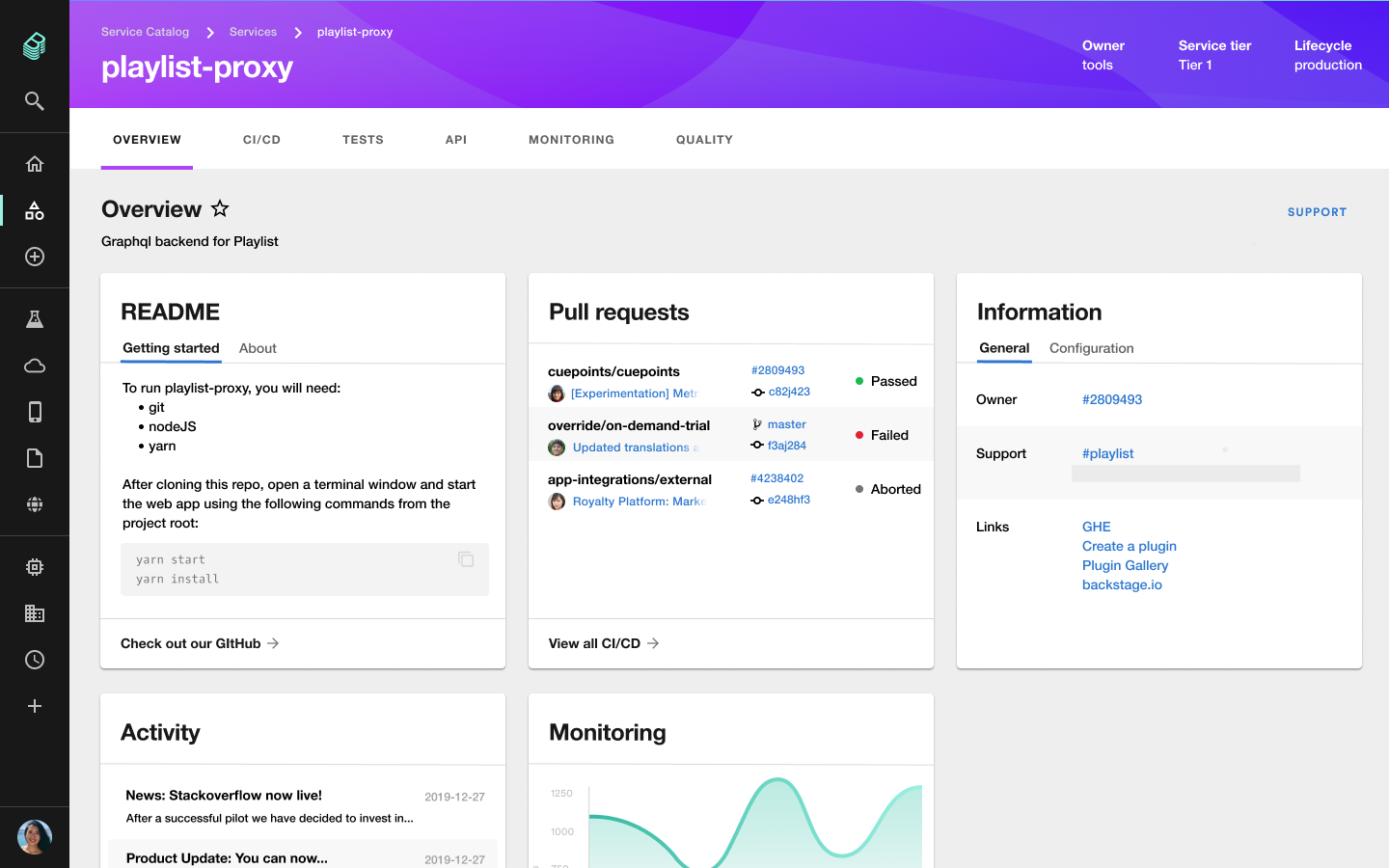Switch to Configuration tab in Information card
This screenshot has width=1389, height=868.
coord(1091,348)
